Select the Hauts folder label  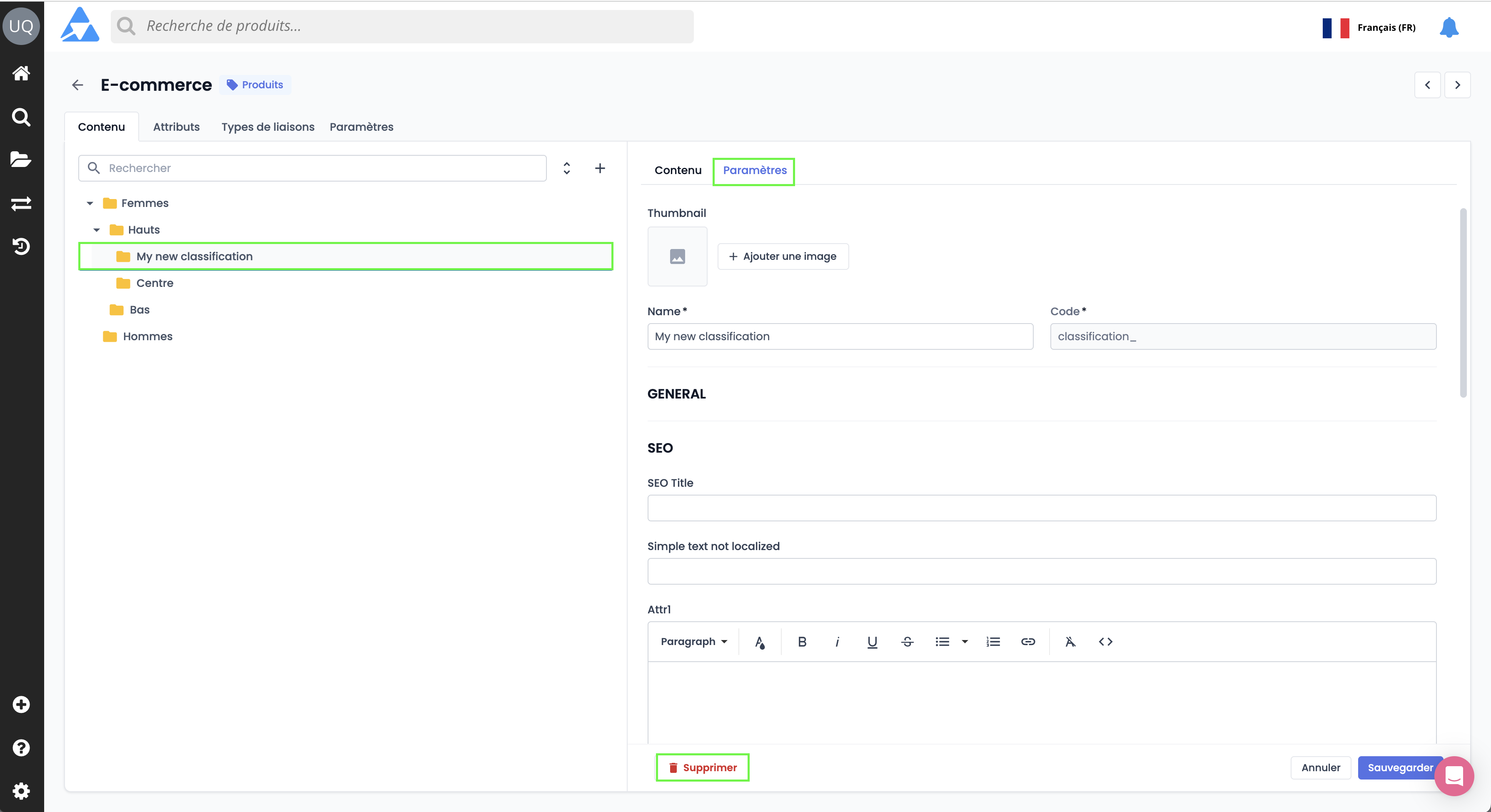[x=144, y=230]
